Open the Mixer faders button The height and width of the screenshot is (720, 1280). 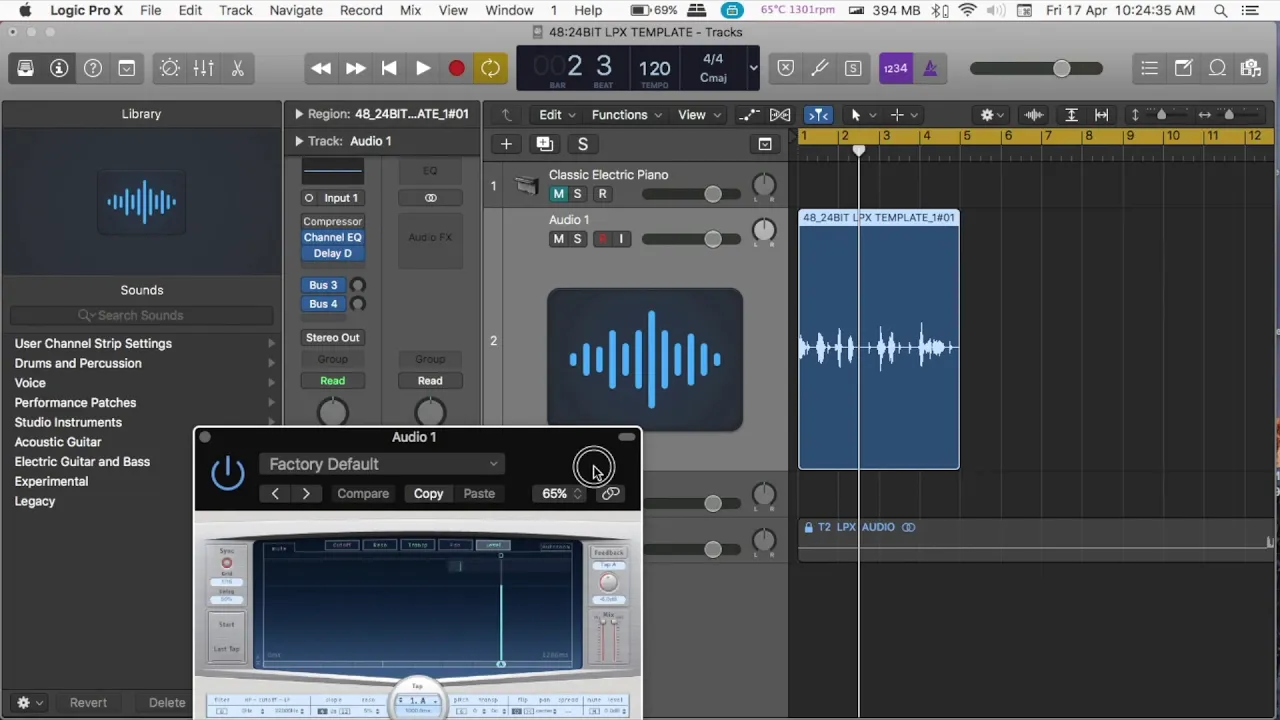click(x=204, y=68)
